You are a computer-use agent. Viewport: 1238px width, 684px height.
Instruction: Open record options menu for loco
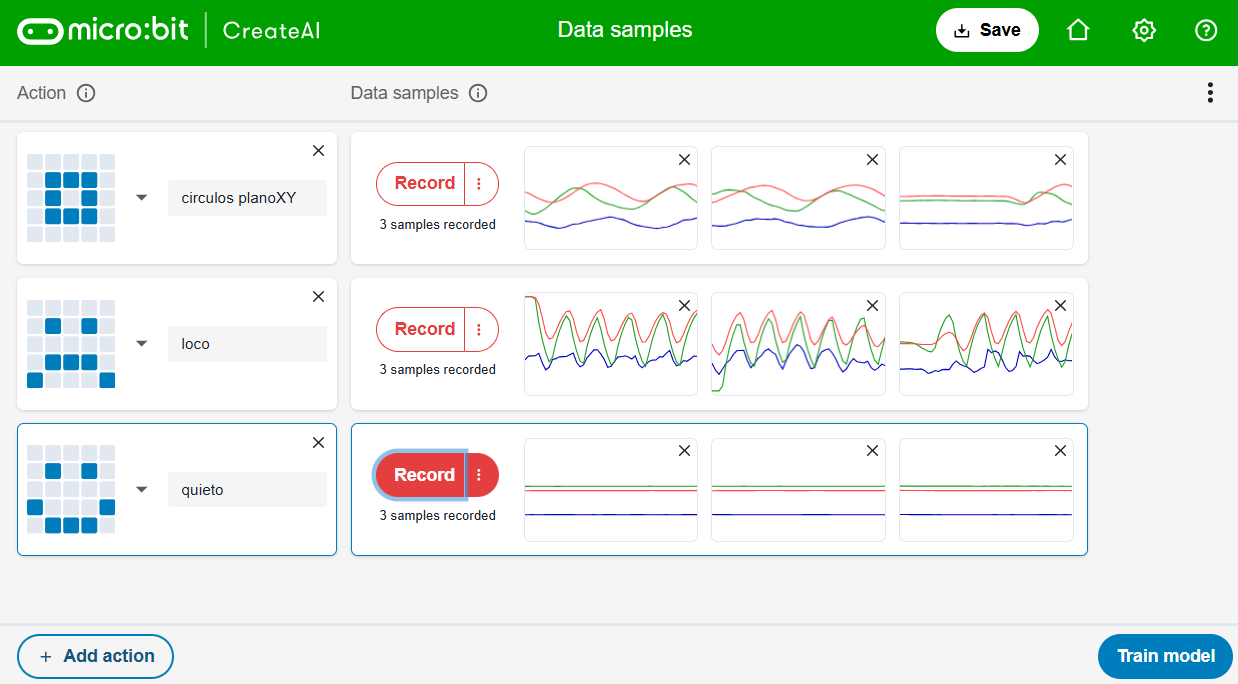click(x=480, y=329)
